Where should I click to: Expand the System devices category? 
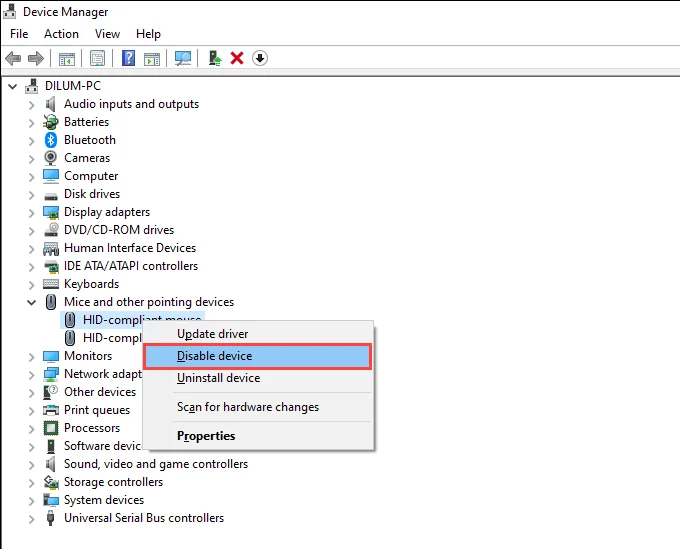(31, 500)
